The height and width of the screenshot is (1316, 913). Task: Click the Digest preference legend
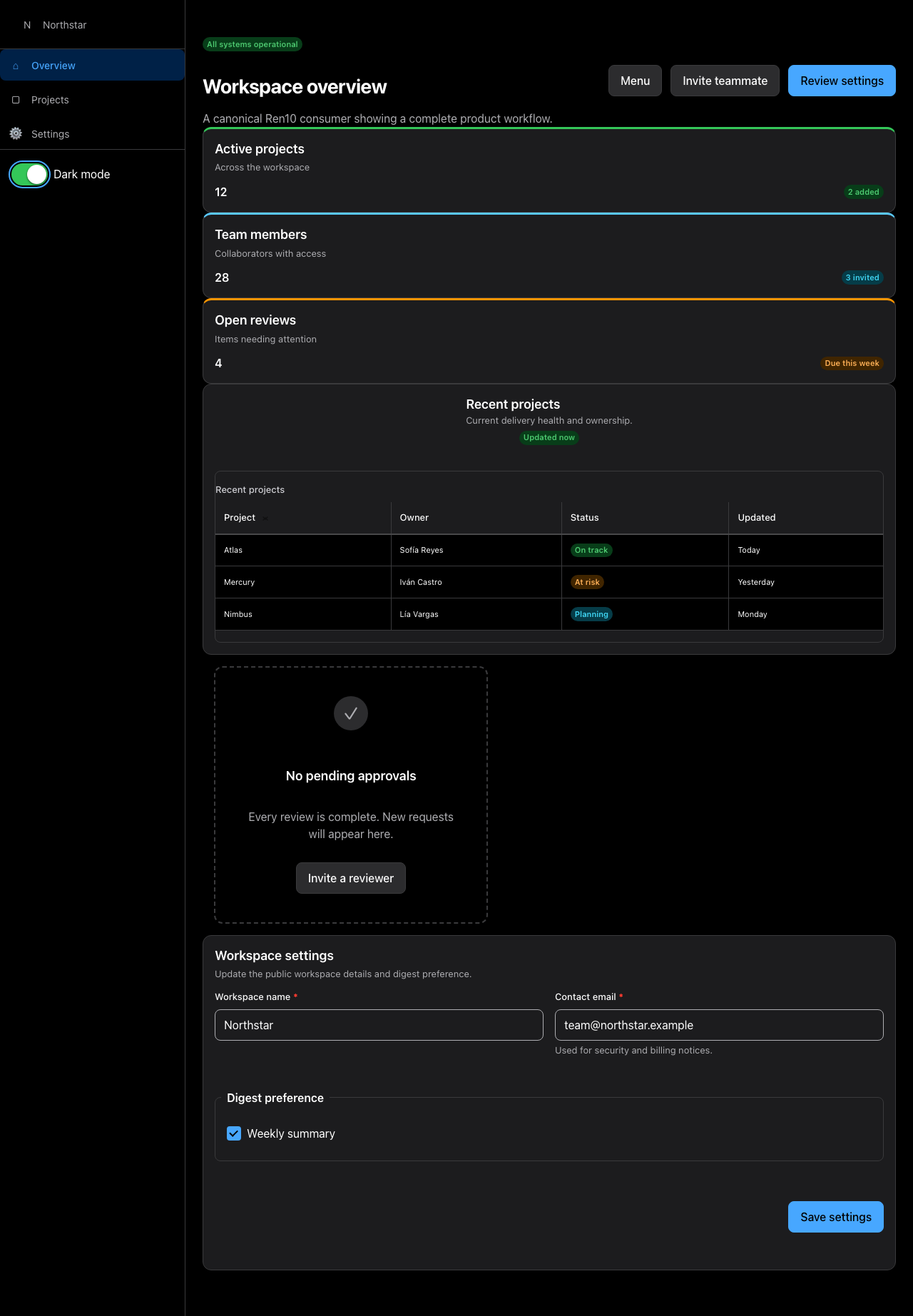[x=275, y=1098]
